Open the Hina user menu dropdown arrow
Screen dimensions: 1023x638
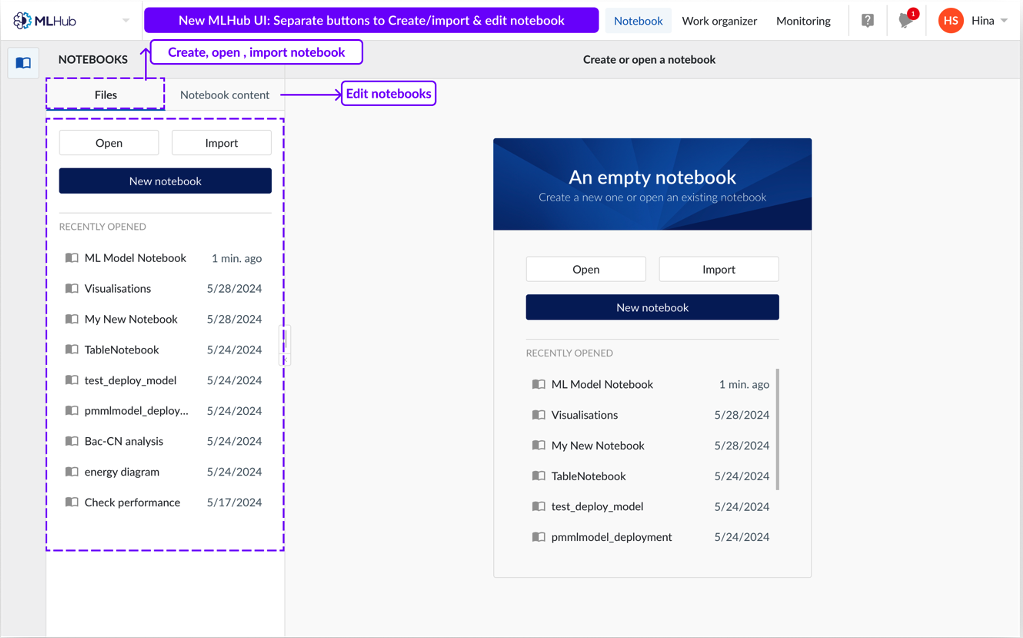coord(1004,21)
